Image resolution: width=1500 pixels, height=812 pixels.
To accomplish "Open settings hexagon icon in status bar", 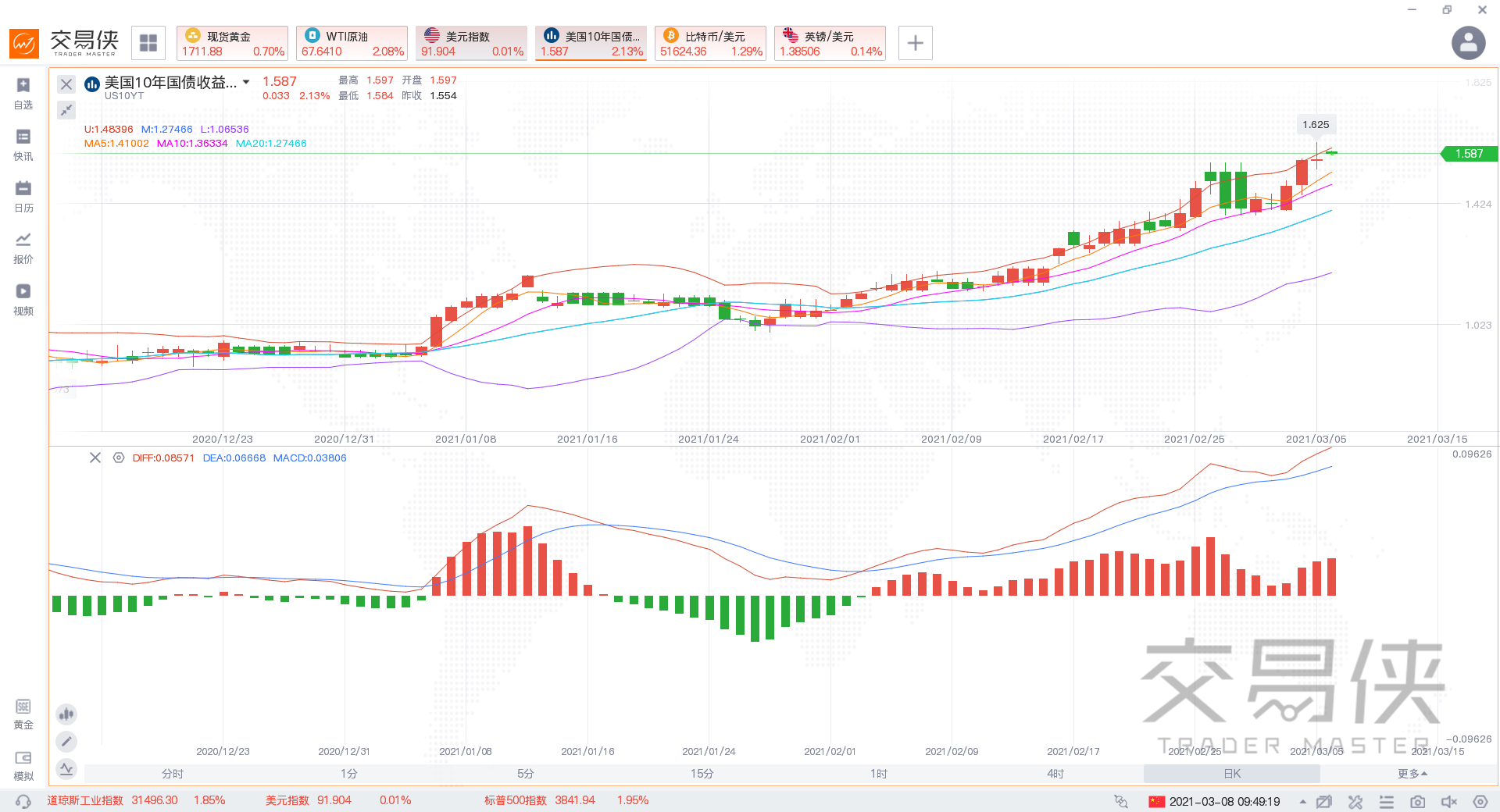I will pyautogui.click(x=1480, y=801).
